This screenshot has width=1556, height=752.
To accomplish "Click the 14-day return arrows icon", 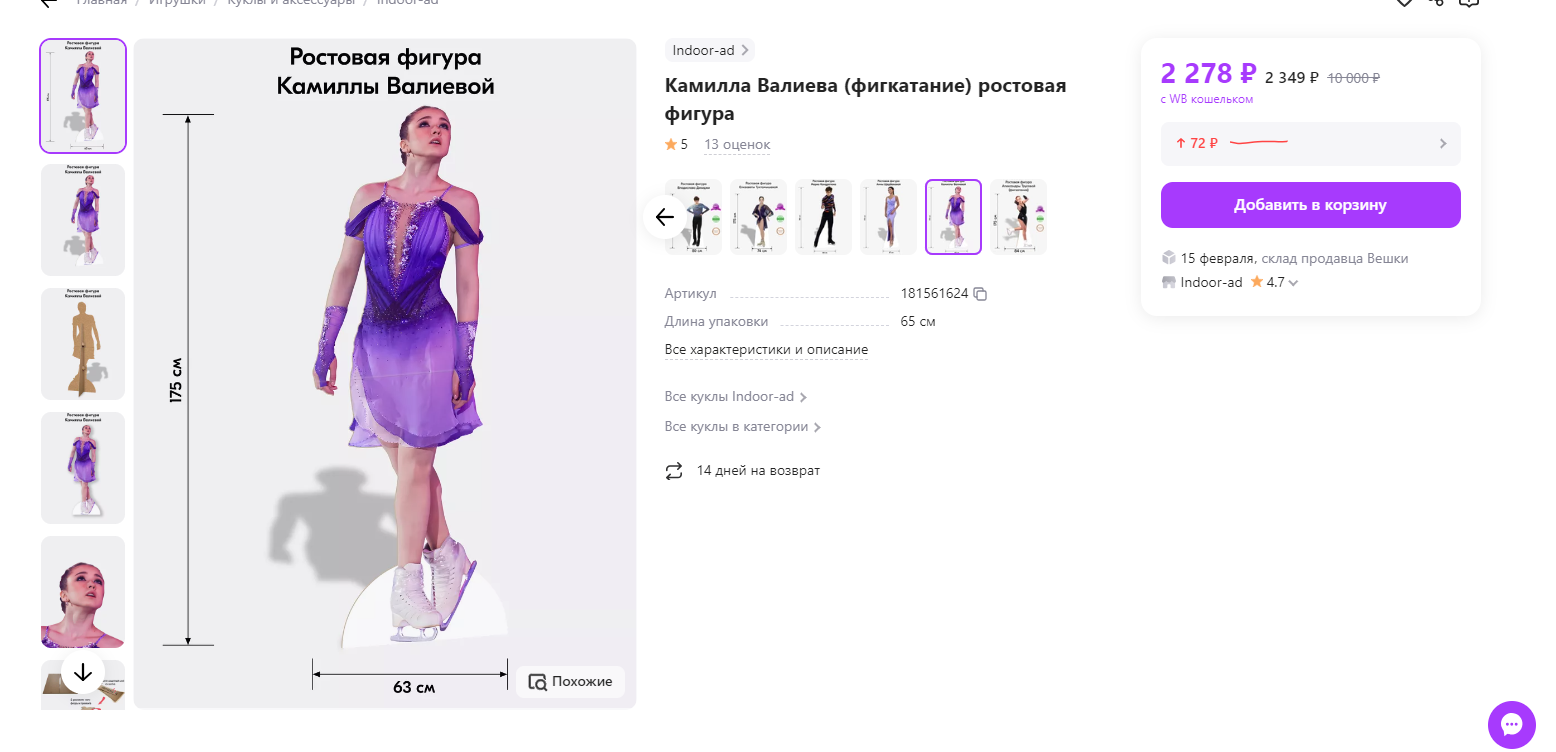I will pyautogui.click(x=674, y=471).
